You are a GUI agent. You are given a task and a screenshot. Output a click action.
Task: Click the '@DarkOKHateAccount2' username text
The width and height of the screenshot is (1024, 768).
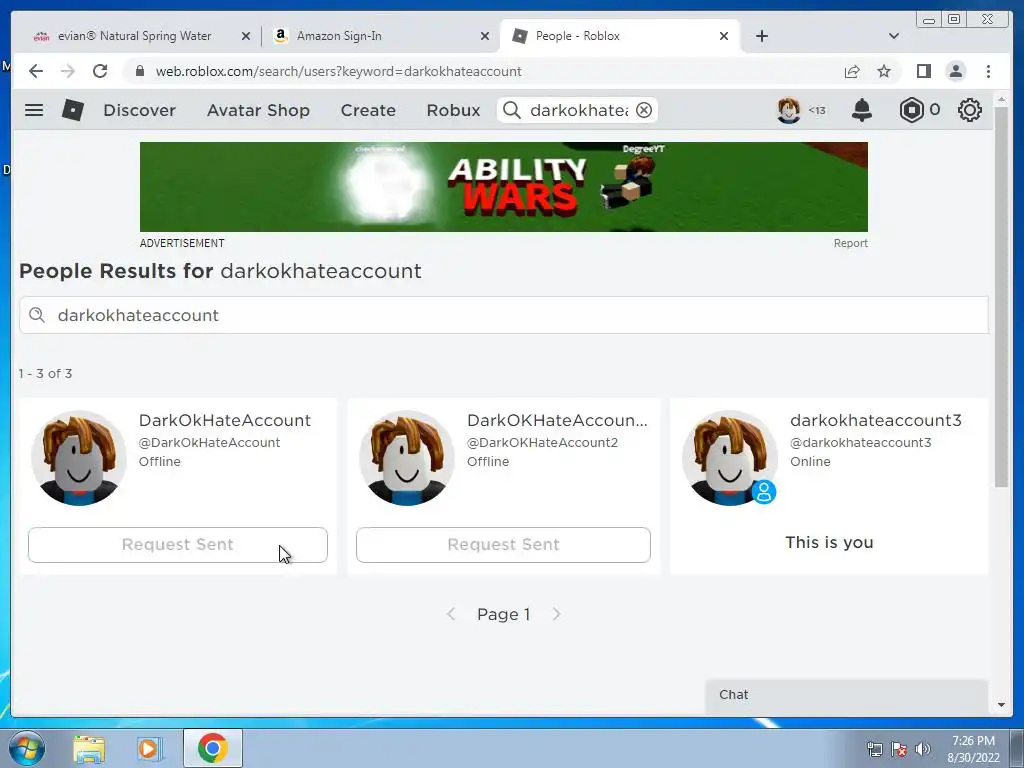(542, 442)
